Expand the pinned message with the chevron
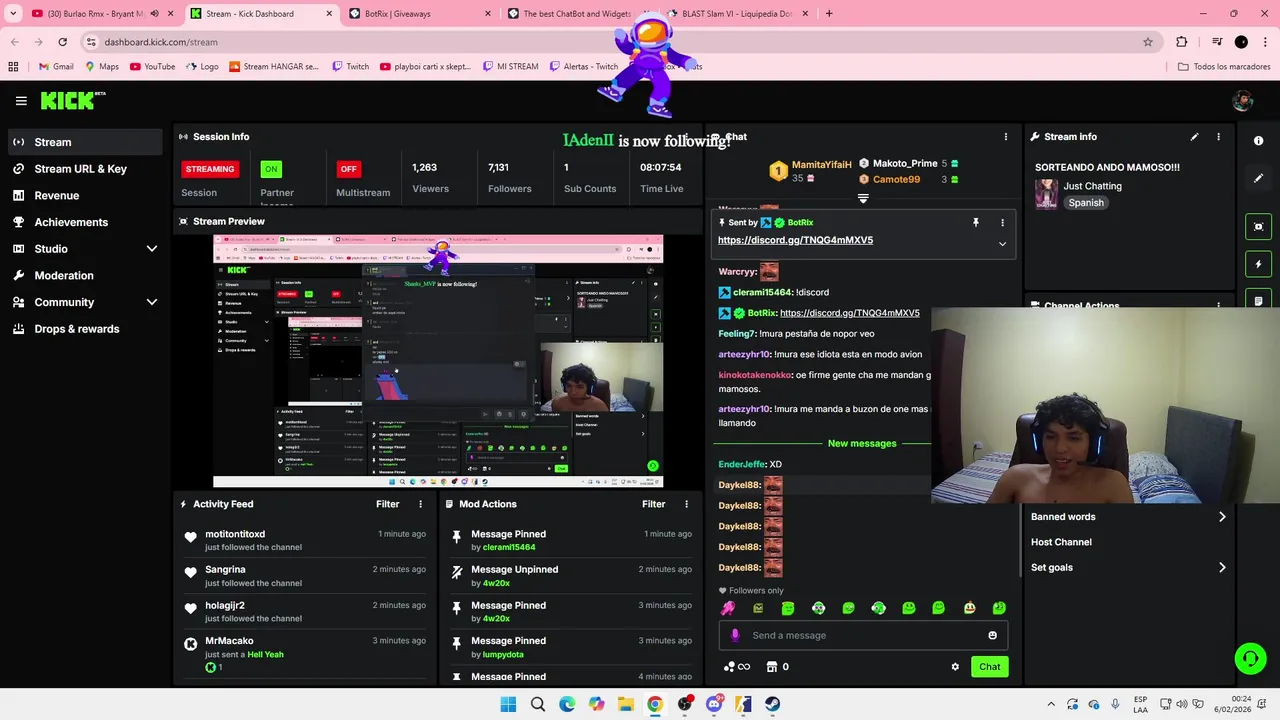This screenshot has height=720, width=1280. pos(1002,244)
